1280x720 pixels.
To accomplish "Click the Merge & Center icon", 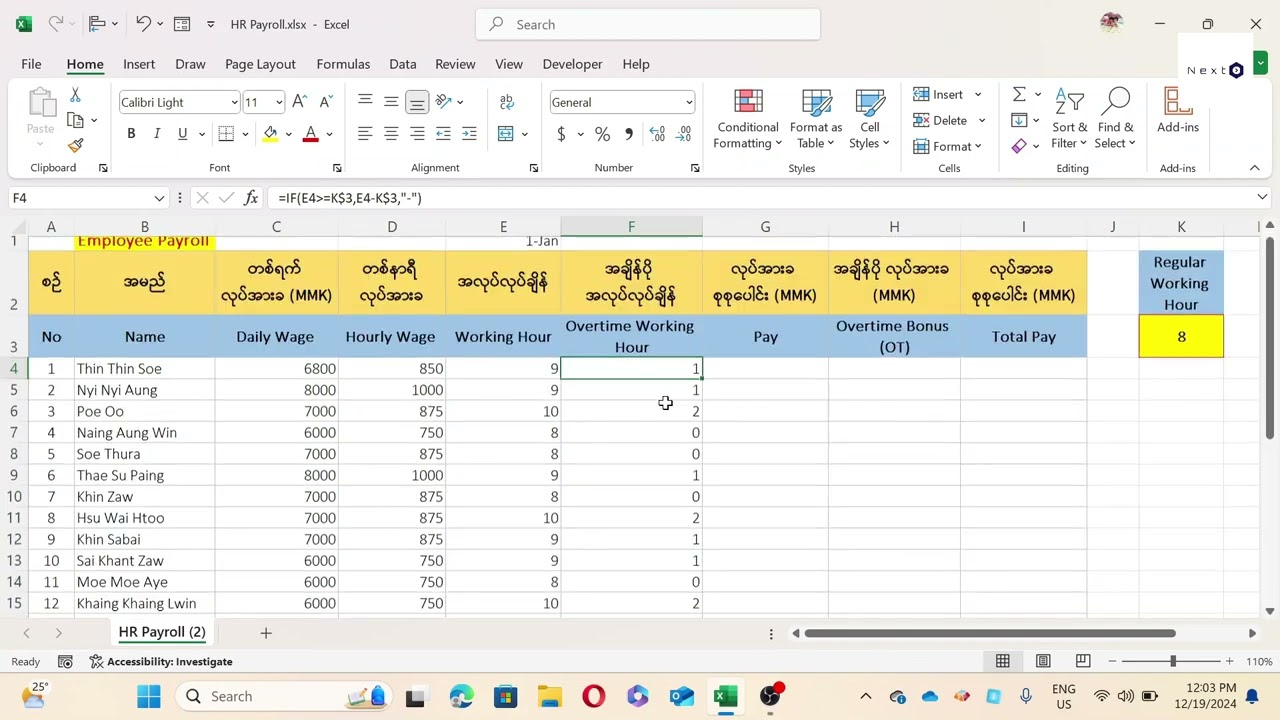I will click(x=506, y=134).
